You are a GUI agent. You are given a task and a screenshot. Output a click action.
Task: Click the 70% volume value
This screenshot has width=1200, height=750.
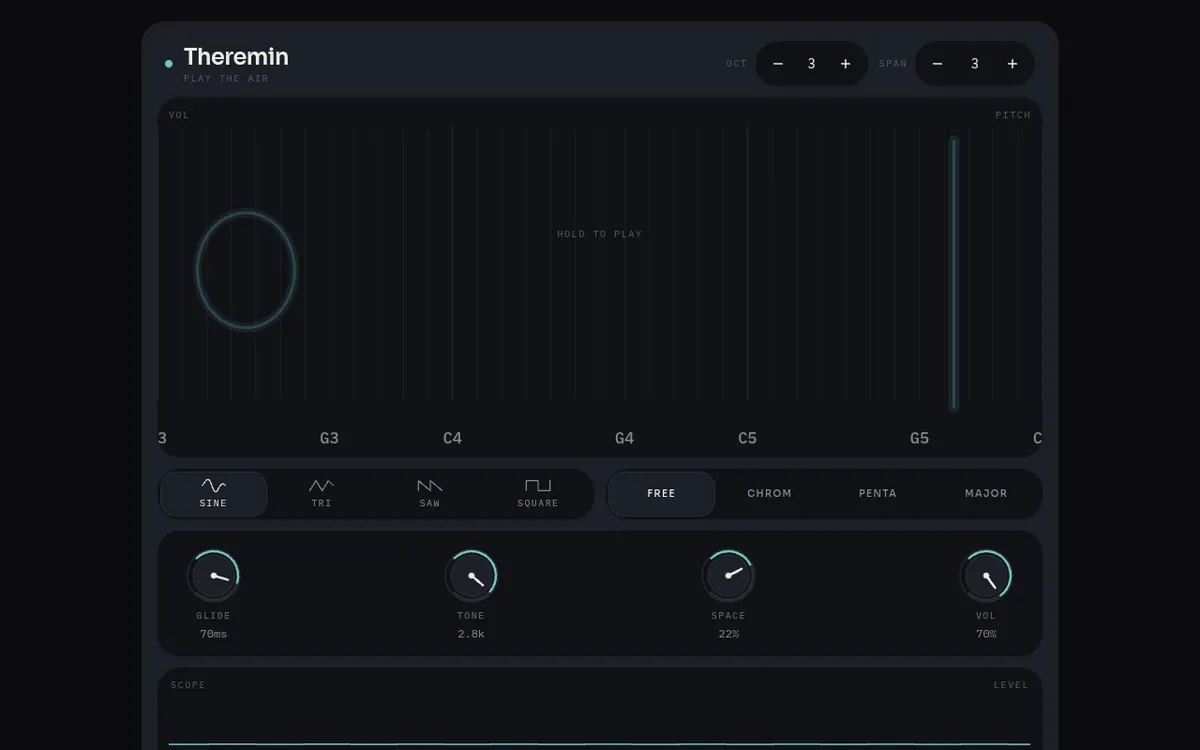pos(986,634)
